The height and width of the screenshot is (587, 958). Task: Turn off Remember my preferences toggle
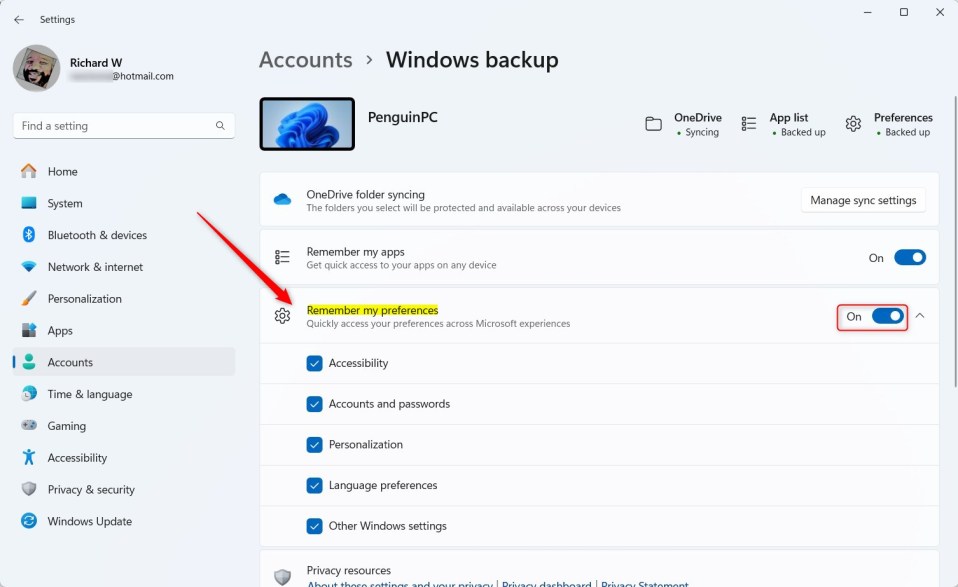[888, 316]
